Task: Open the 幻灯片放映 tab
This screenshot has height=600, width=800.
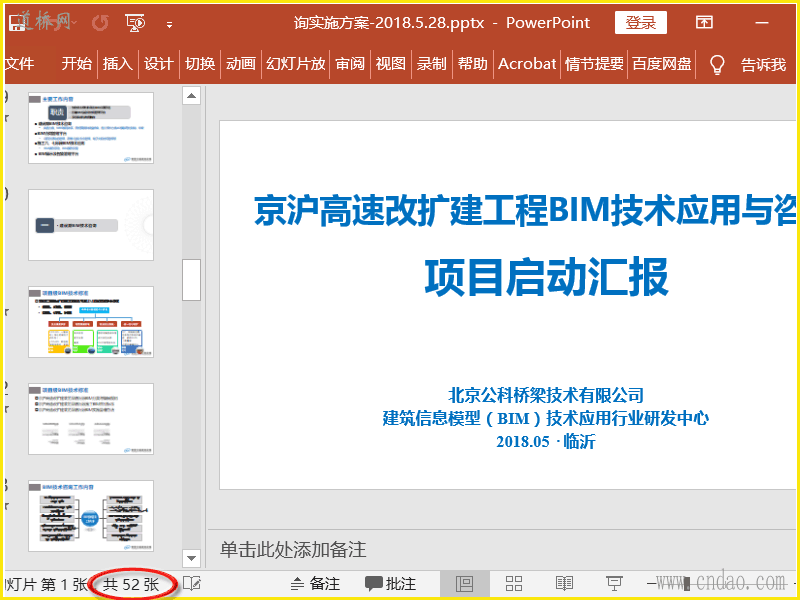Action: (295, 64)
